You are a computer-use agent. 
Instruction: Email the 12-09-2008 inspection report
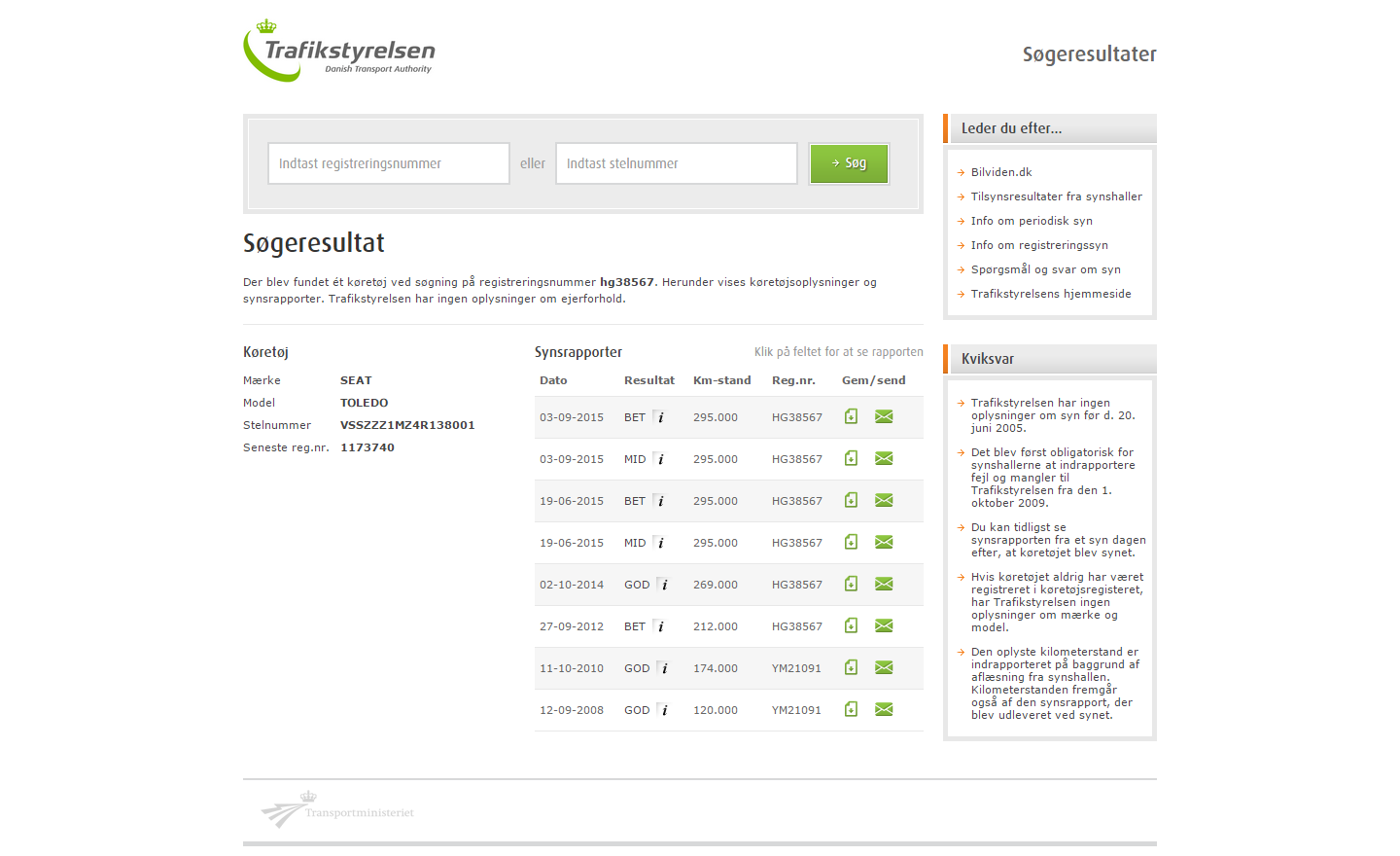pyautogui.click(x=884, y=709)
